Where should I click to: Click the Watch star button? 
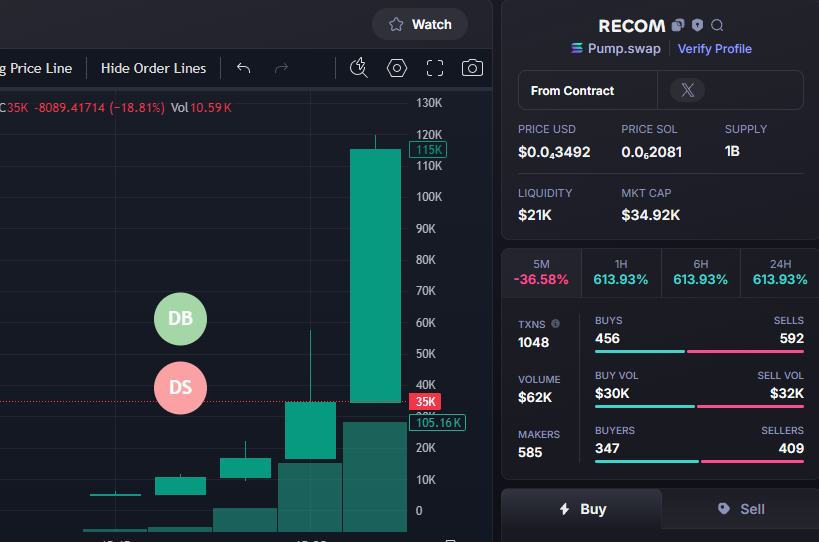(419, 25)
